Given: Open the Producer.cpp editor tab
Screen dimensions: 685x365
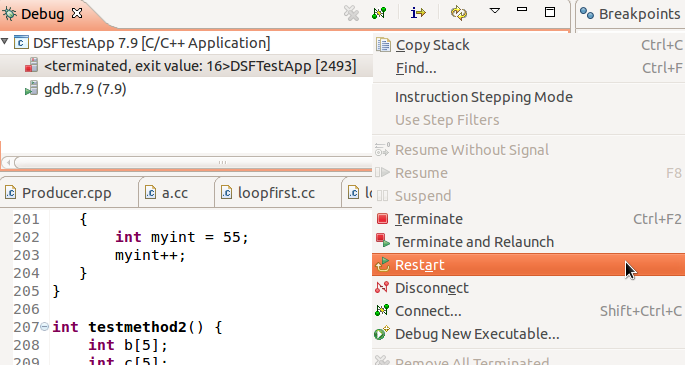Looking at the screenshot, I should 66,193.
